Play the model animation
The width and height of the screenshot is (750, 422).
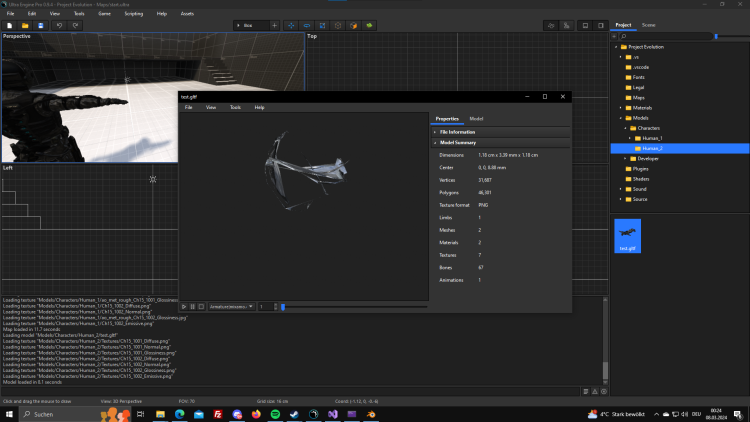pos(184,306)
